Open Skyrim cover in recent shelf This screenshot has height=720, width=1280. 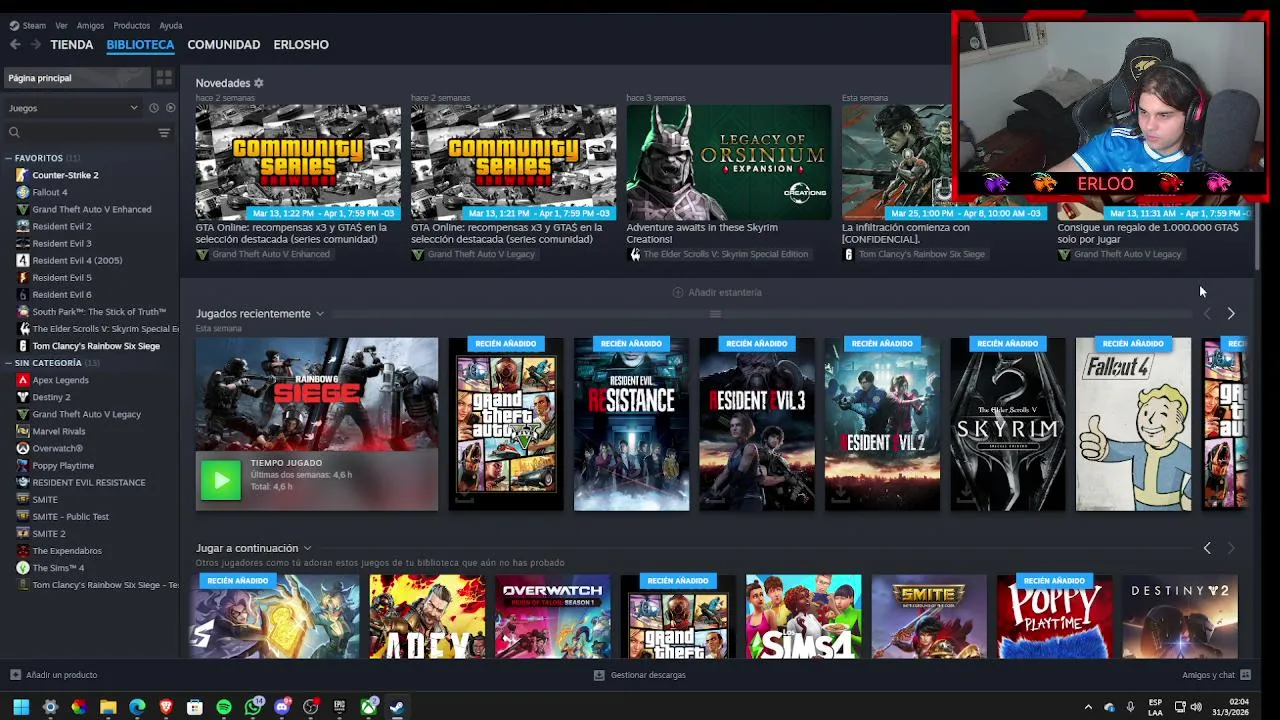1007,424
